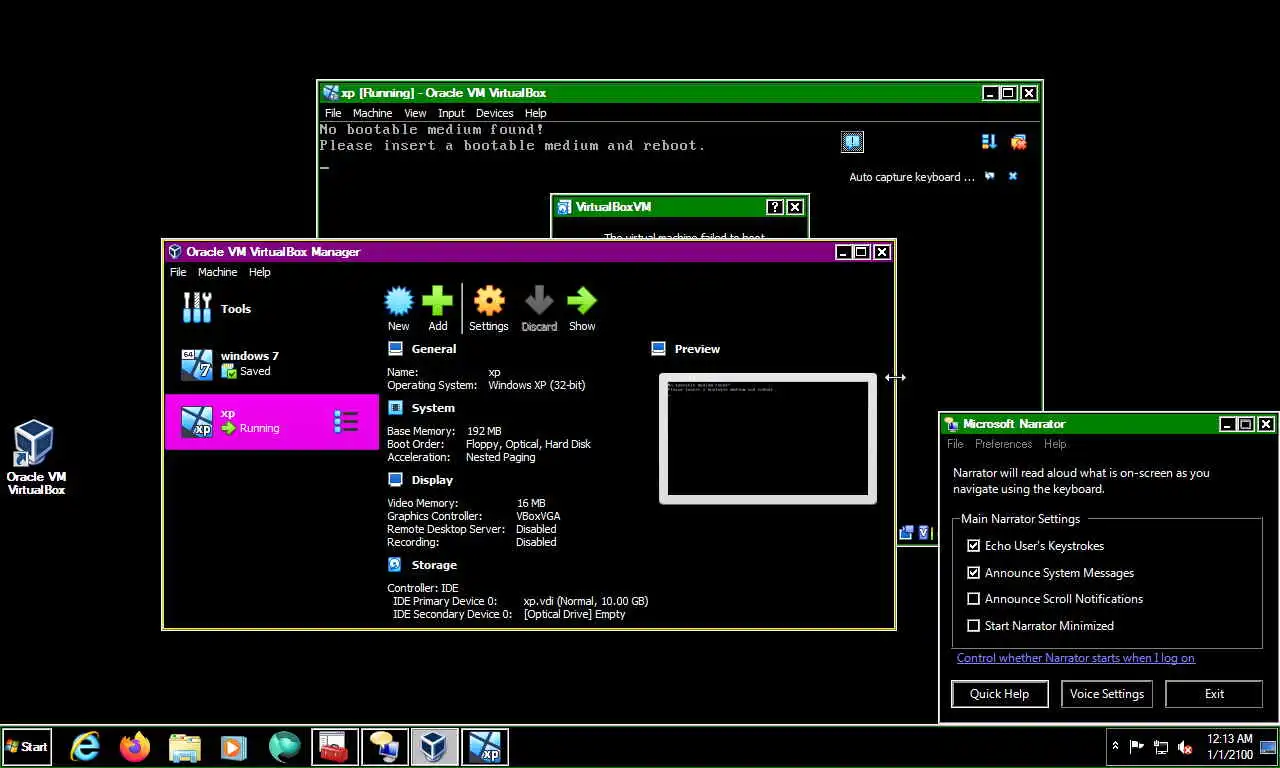Click the Start button
This screenshot has height=768, width=1280.
(27, 747)
